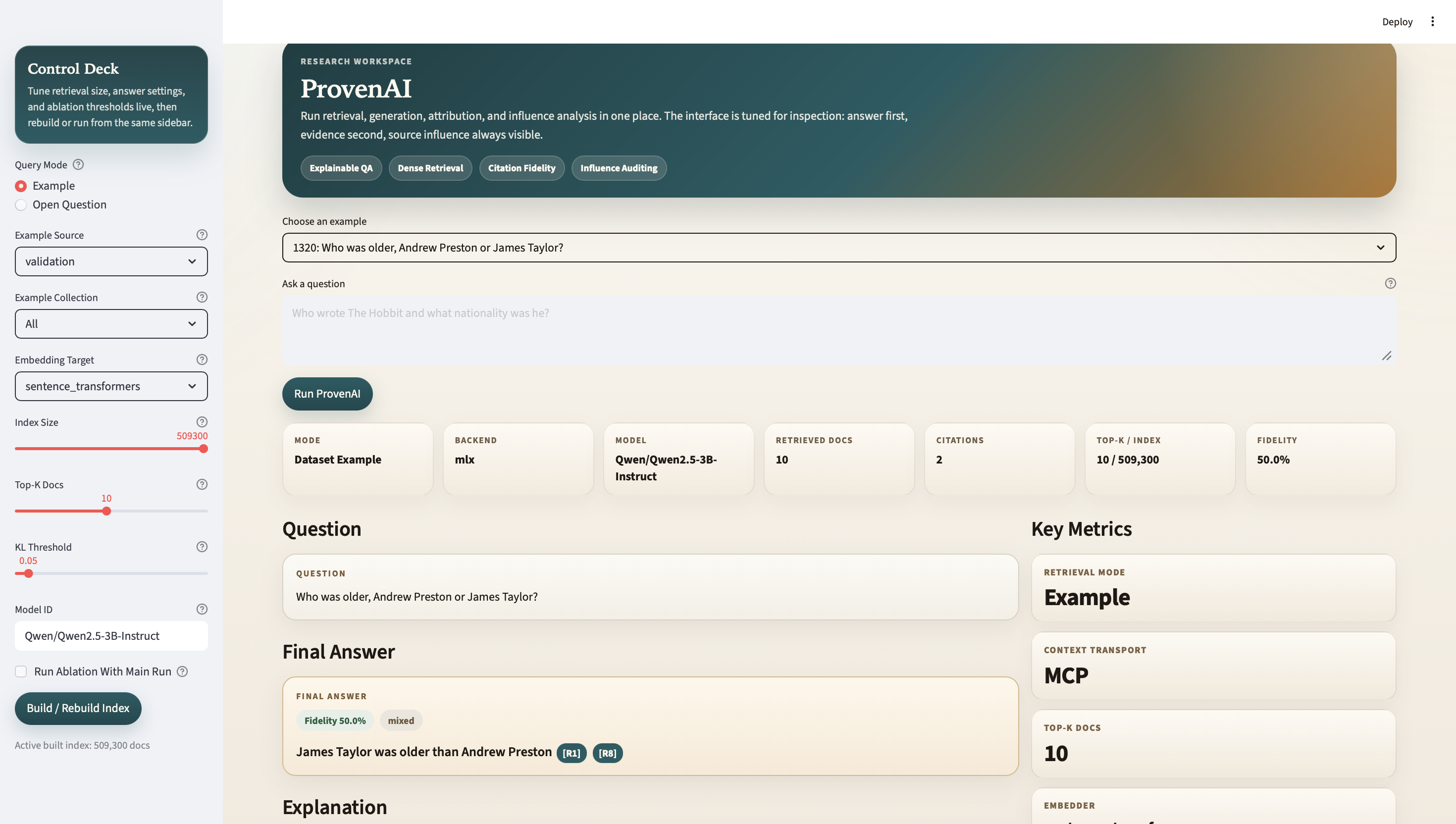Screen dimensions: 1456x824
Task: Click the Embedding Target help icon
Action: [202, 360]
